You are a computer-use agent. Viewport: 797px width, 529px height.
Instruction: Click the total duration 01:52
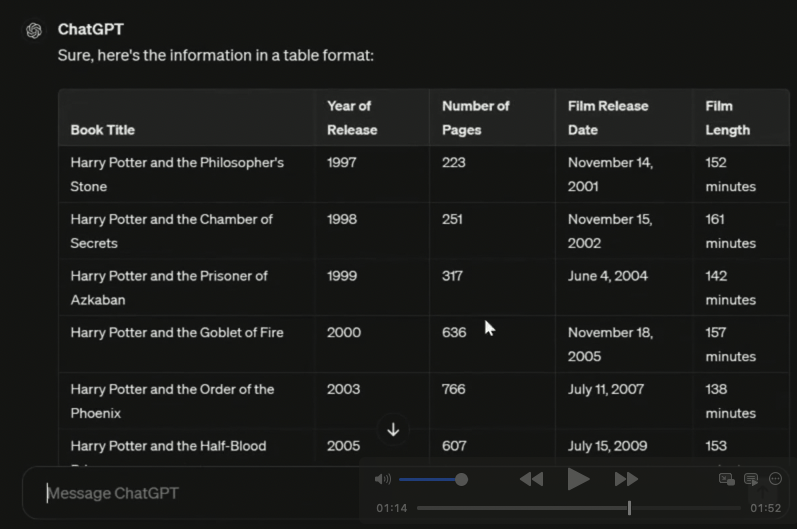click(765, 508)
